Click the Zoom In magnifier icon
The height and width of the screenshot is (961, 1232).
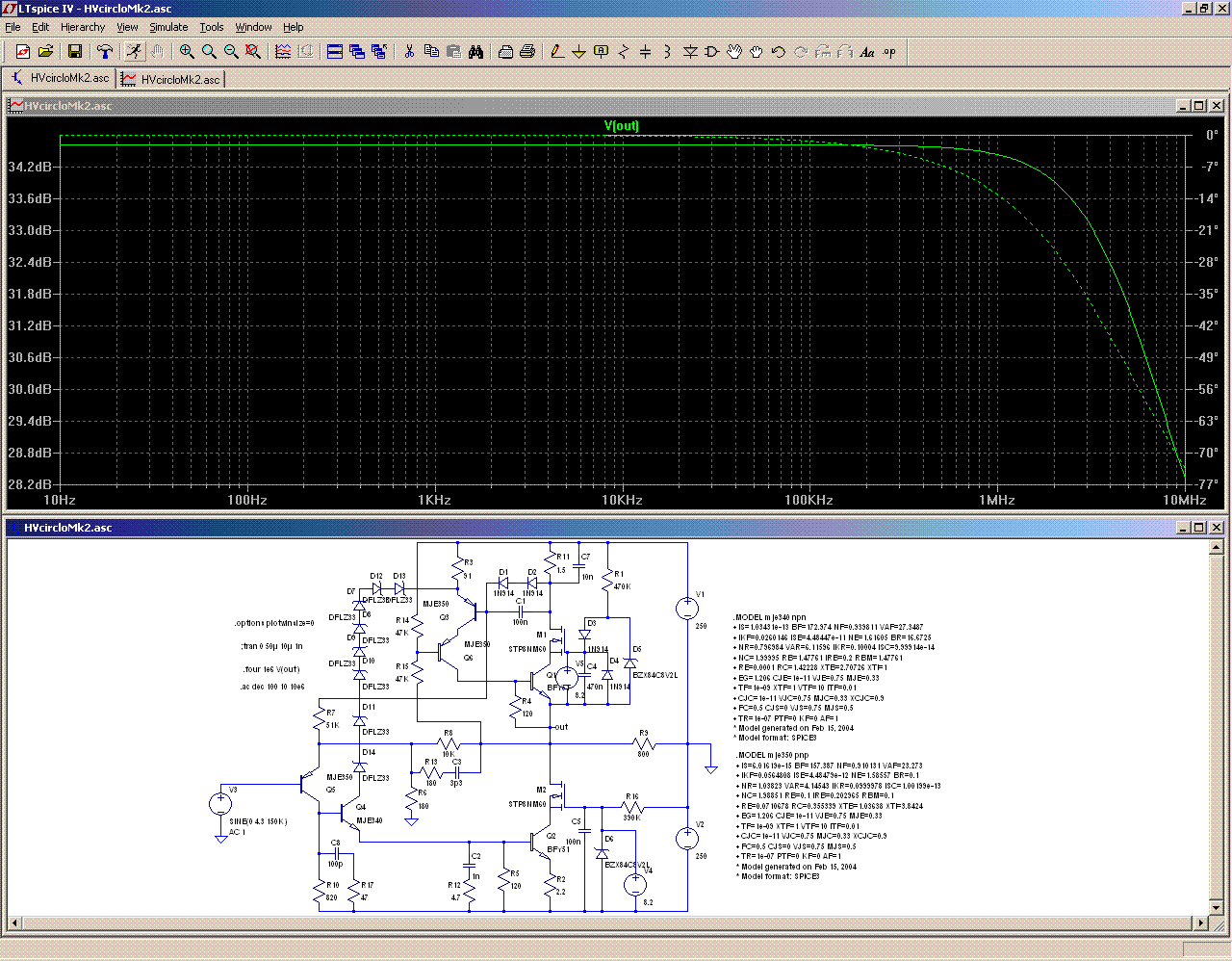click(x=187, y=52)
